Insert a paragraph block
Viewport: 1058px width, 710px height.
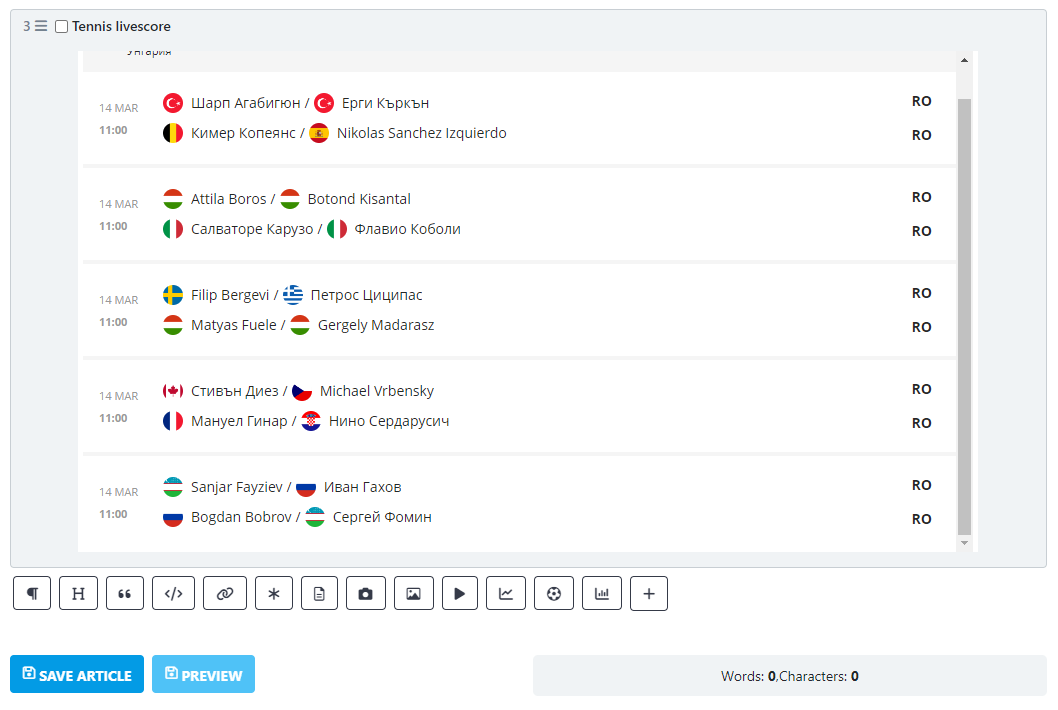32,593
